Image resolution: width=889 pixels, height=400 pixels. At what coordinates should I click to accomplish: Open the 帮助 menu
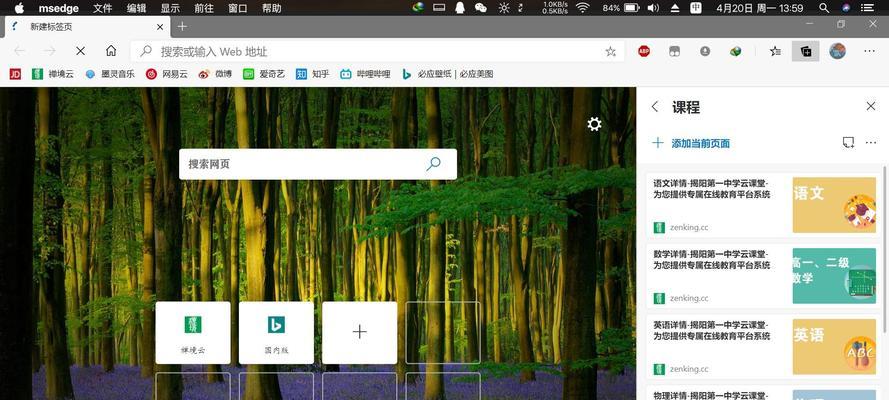(272, 8)
